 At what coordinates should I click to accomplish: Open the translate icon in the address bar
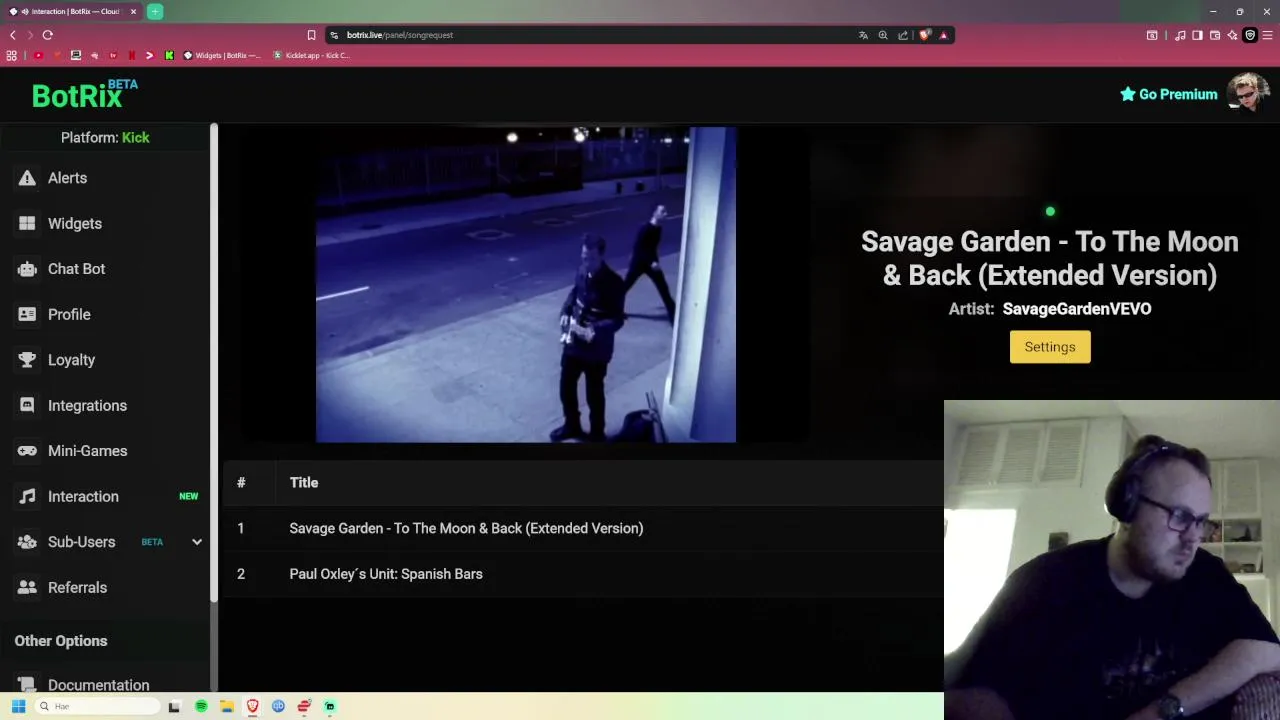click(863, 35)
